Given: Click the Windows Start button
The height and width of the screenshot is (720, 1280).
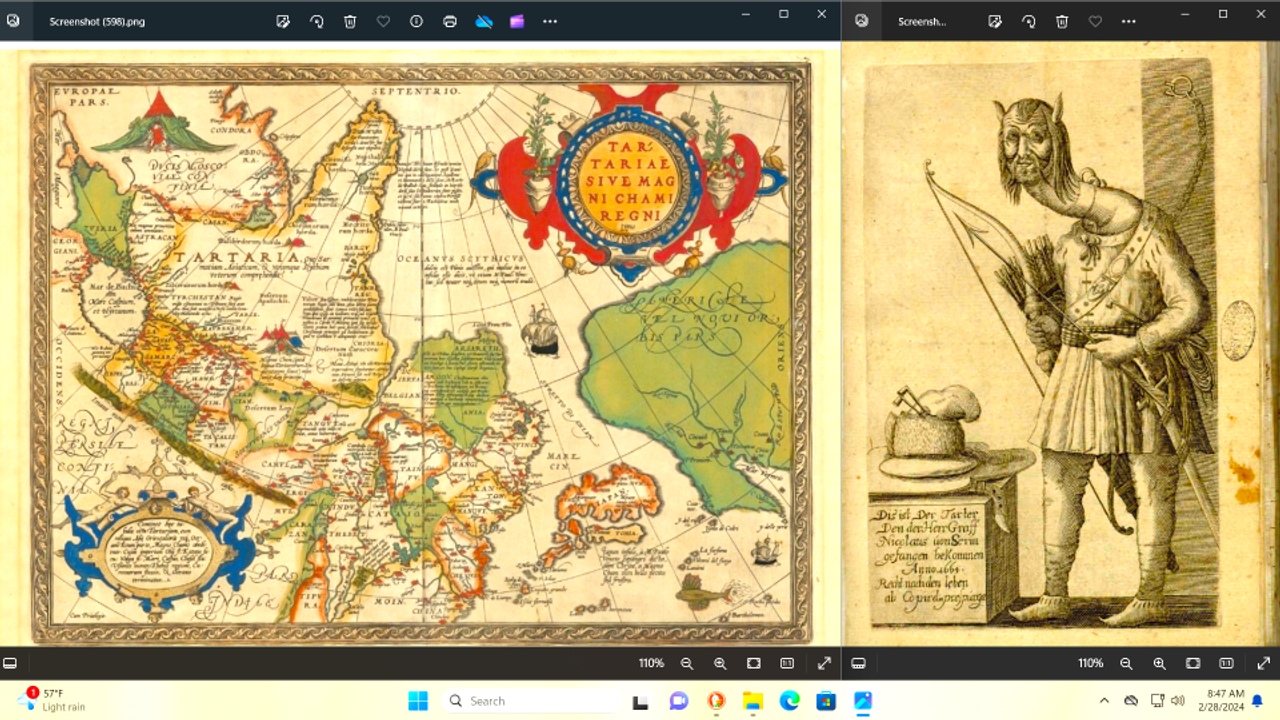Looking at the screenshot, I should coord(418,701).
